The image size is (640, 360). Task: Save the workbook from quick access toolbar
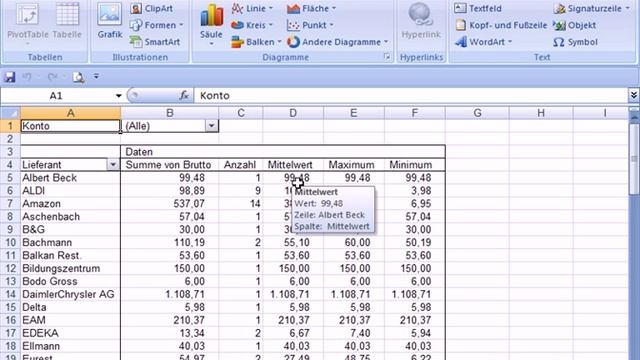pos(9,76)
